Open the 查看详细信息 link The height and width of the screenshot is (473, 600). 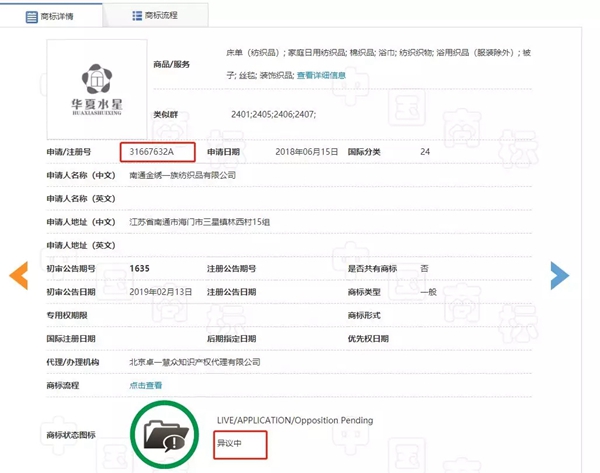click(318, 75)
